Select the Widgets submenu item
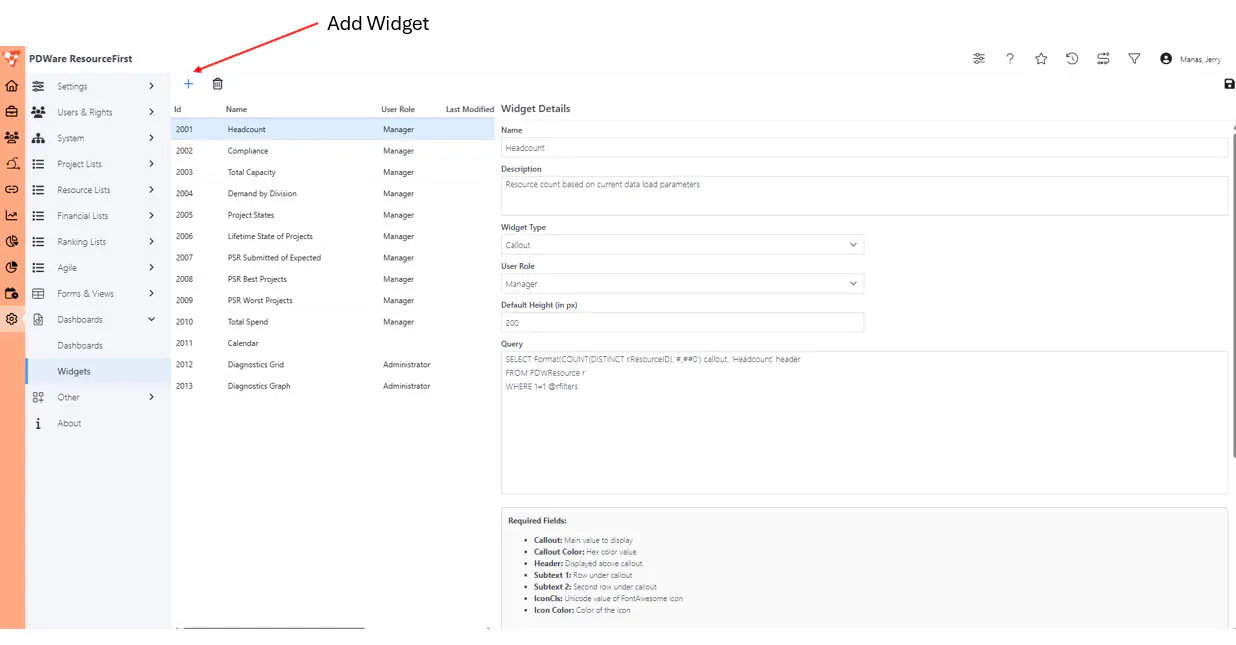Image resolution: width=1236 pixels, height=645 pixels. click(x=98, y=371)
